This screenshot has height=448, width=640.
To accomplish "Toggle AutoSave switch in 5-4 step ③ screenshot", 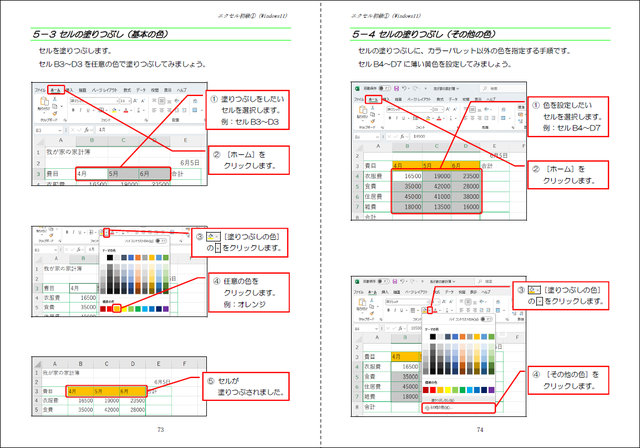I will [383, 282].
